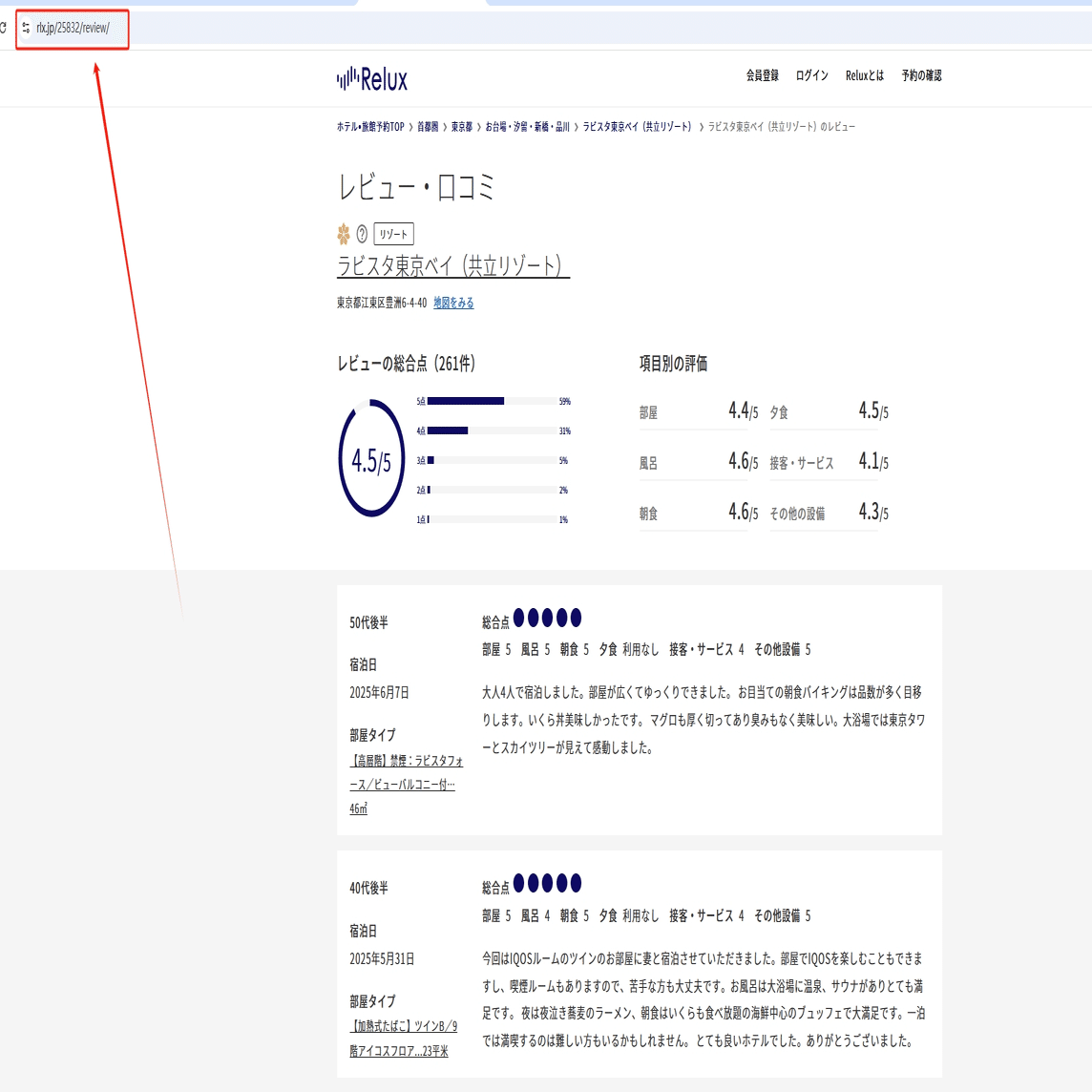Go to ホテル・旅館予約TOP breadcrumb
1092x1092 pixels.
[370, 127]
